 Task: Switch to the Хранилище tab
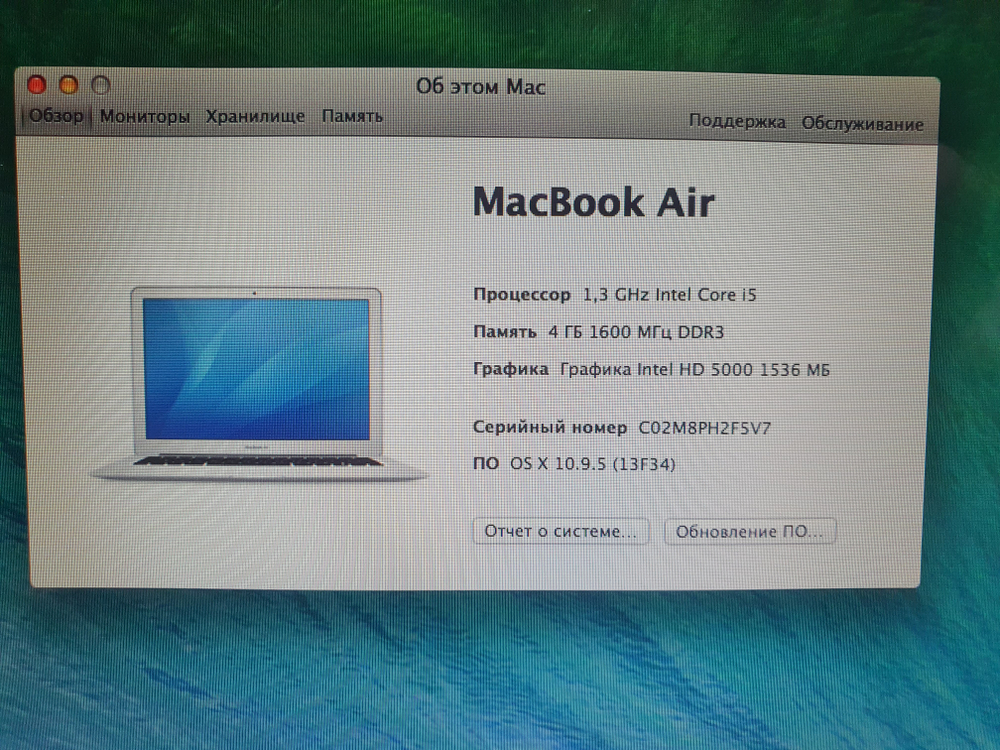(255, 116)
